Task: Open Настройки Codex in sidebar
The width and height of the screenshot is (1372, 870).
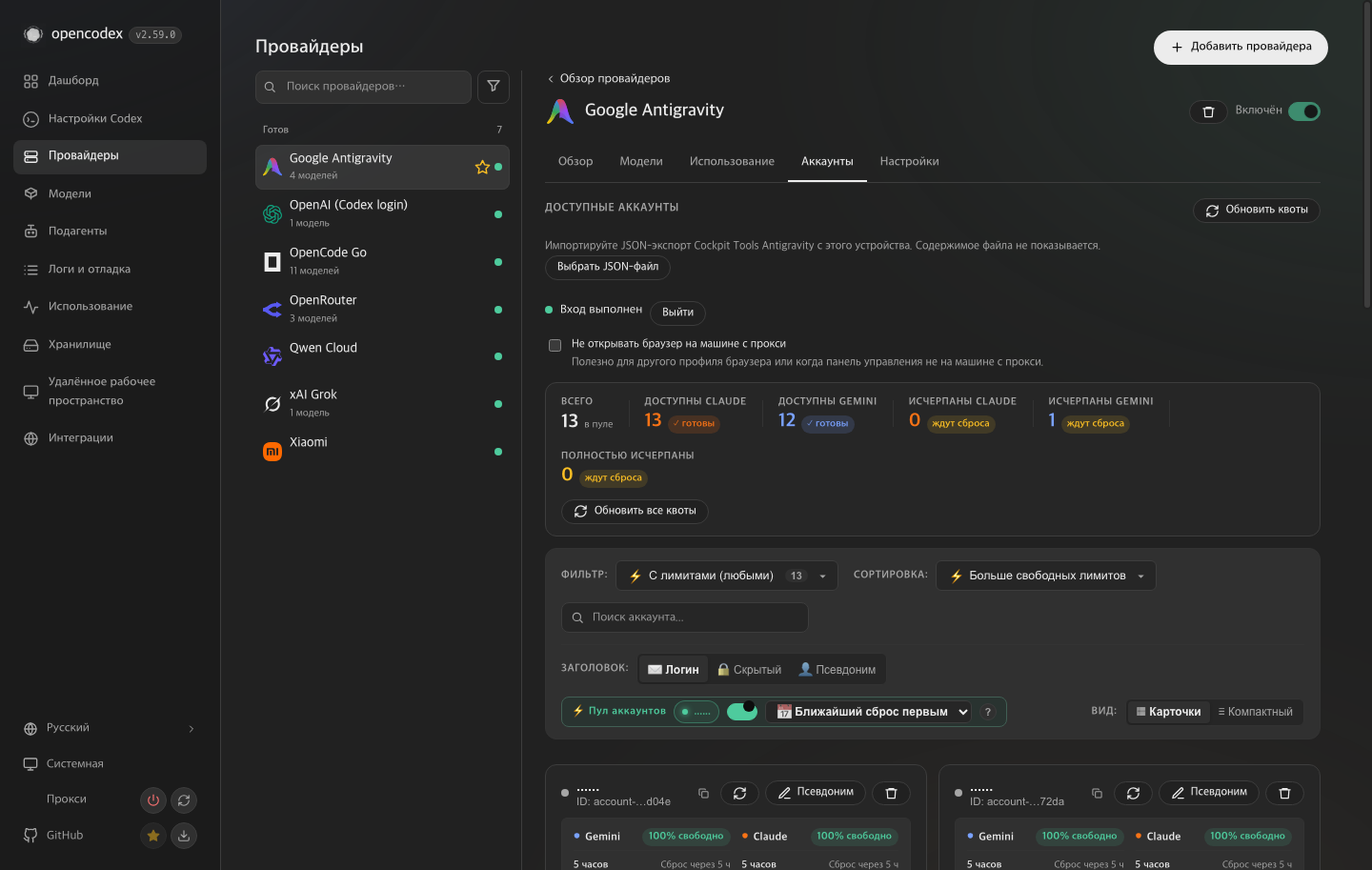Action: coord(110,119)
